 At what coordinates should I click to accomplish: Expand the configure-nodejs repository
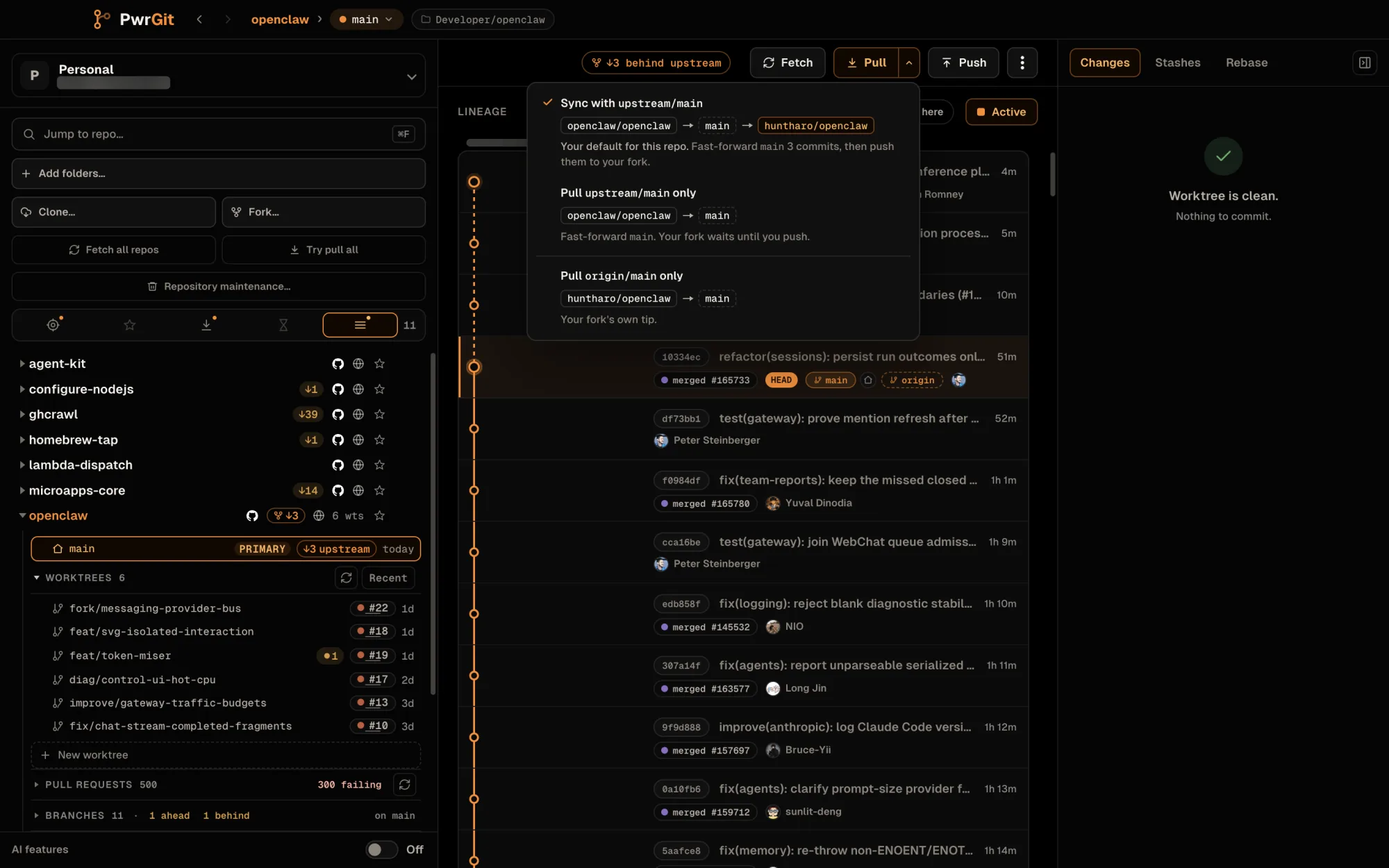pos(22,390)
